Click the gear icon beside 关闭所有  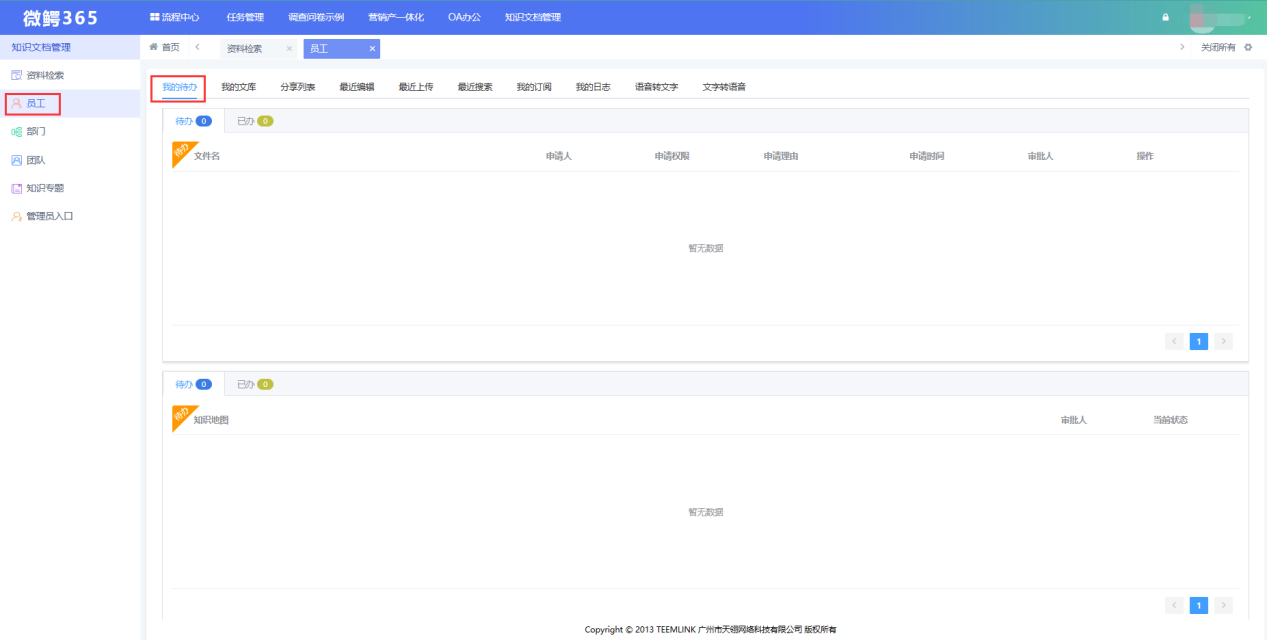(1248, 48)
